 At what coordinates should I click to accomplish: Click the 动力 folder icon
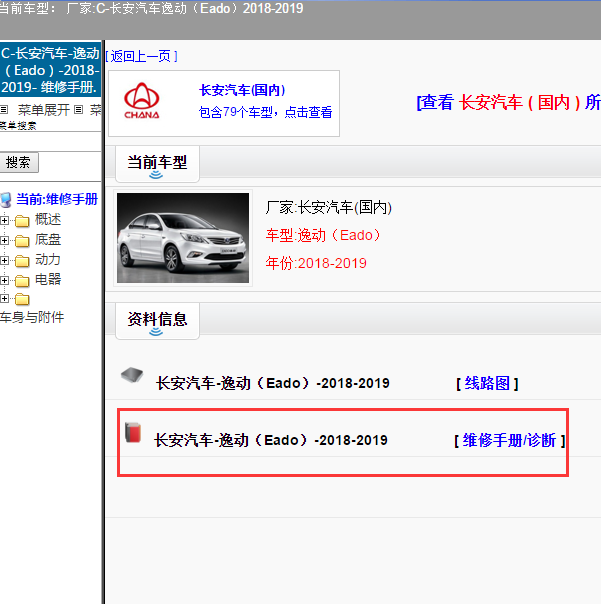pos(22,261)
